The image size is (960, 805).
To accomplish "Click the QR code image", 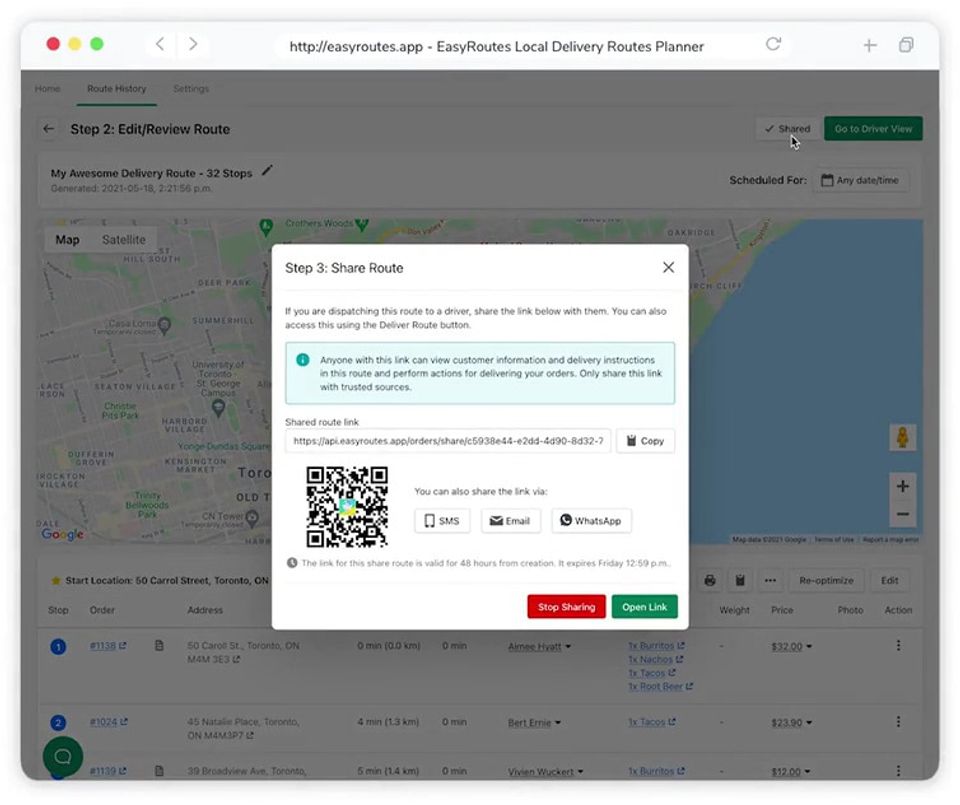I will pos(347,507).
